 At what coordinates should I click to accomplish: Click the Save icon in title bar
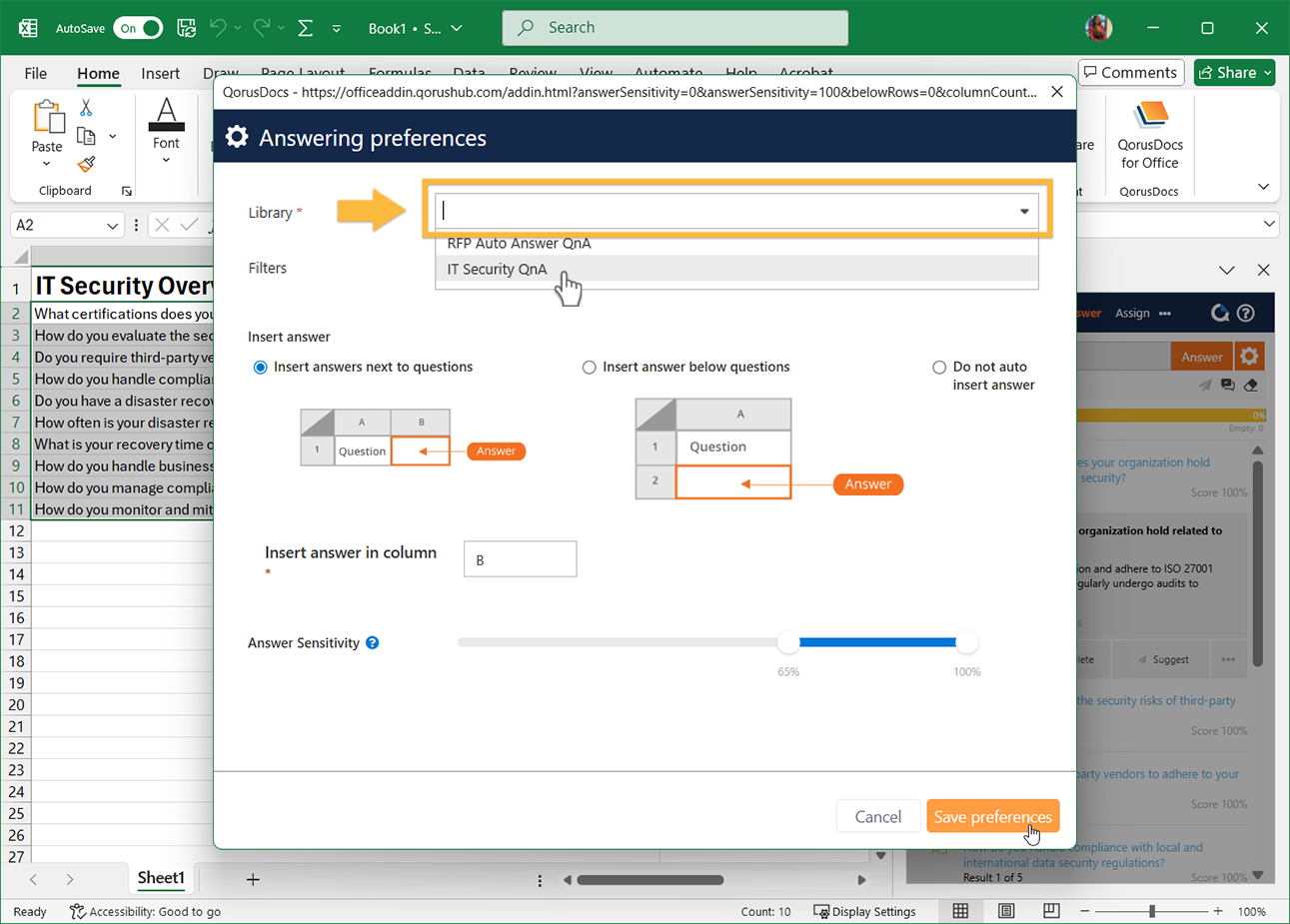point(186,28)
